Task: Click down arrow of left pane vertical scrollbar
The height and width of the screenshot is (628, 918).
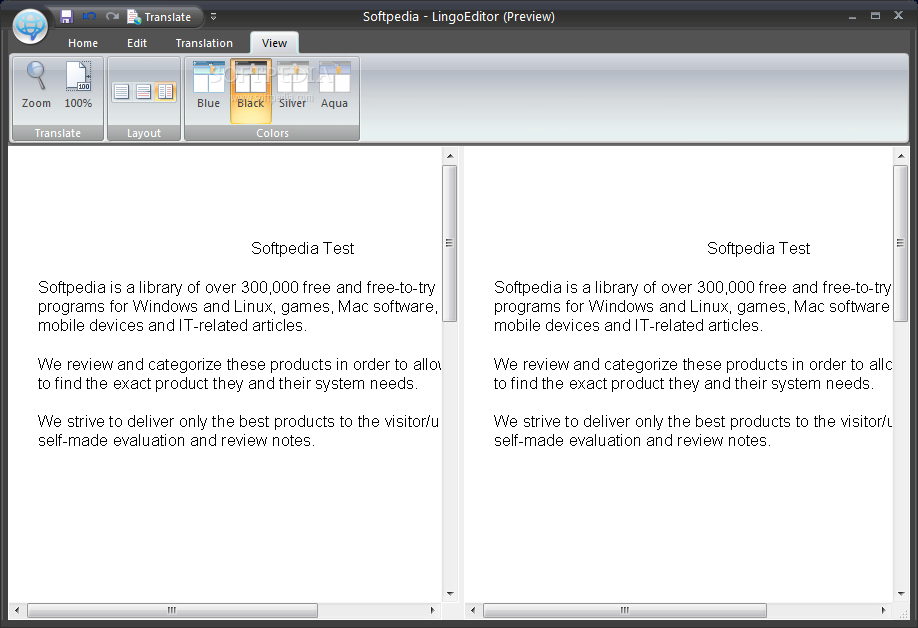Action: click(450, 593)
